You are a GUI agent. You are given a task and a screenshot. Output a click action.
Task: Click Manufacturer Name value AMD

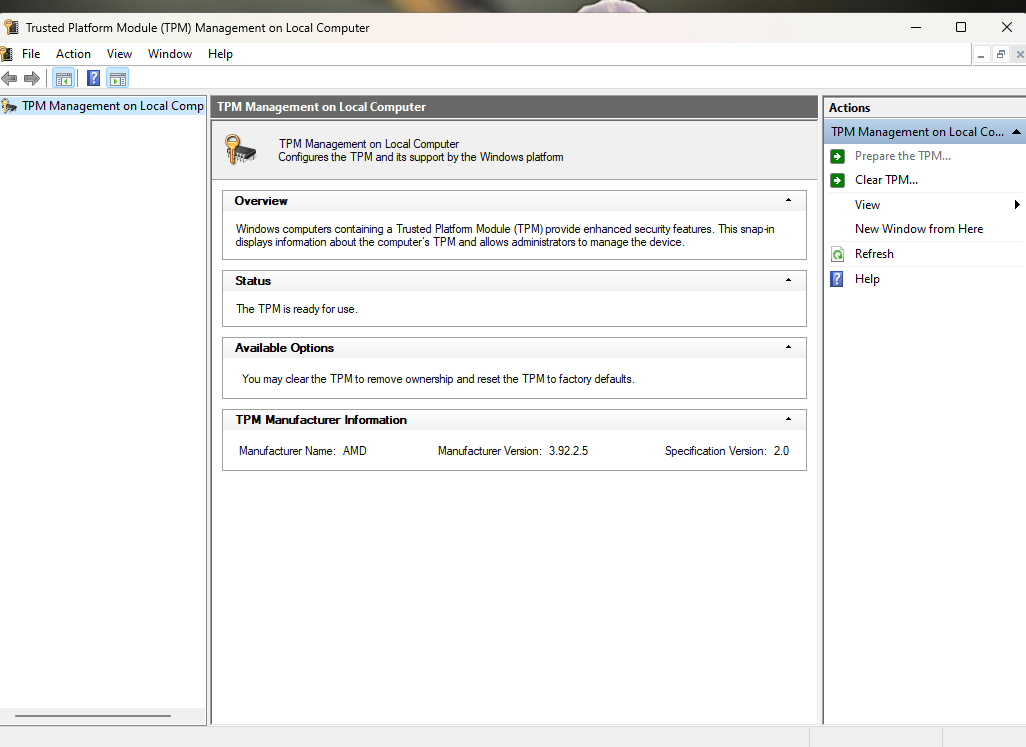[355, 451]
